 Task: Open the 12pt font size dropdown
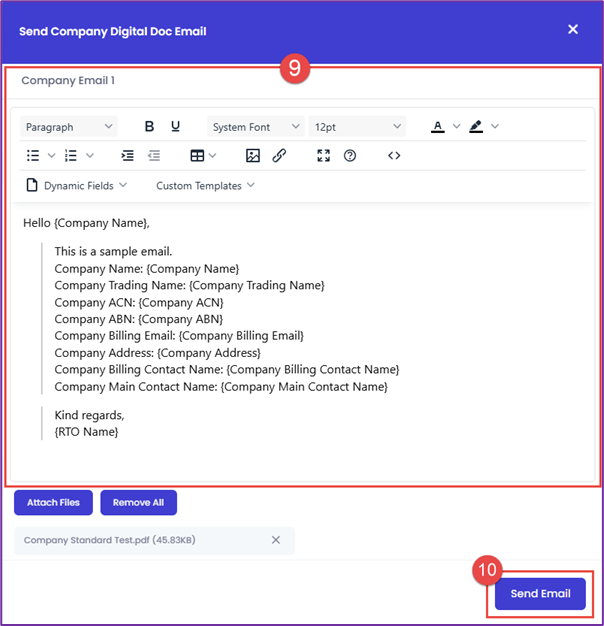click(x=356, y=127)
